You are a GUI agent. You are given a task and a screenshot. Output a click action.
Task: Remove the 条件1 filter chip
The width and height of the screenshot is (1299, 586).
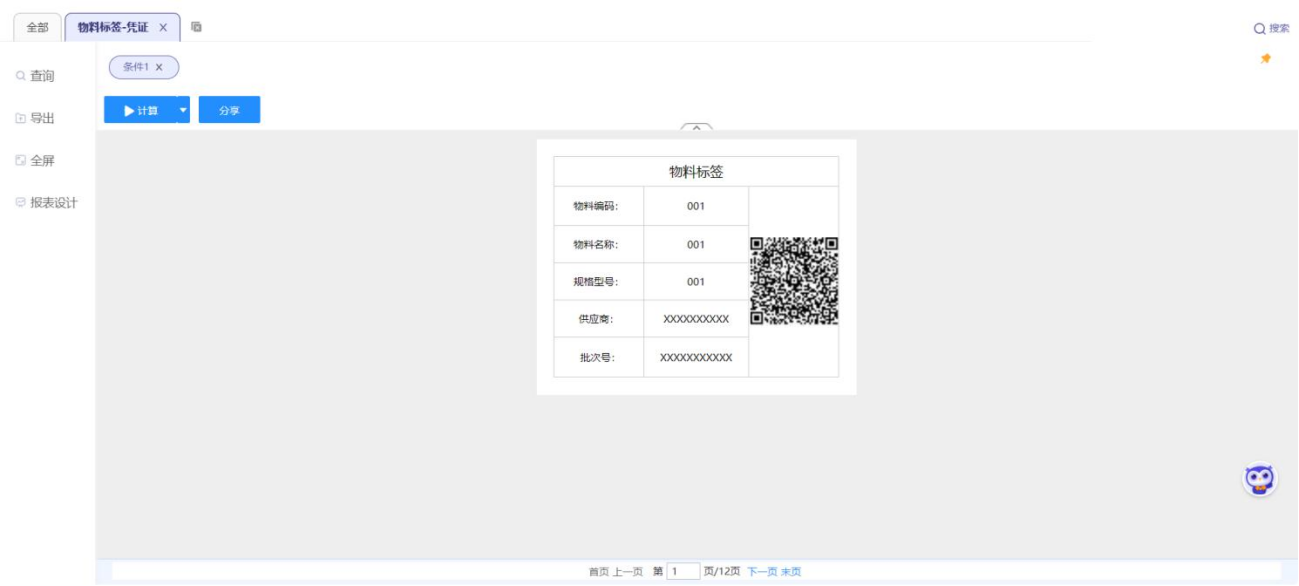tap(159, 67)
